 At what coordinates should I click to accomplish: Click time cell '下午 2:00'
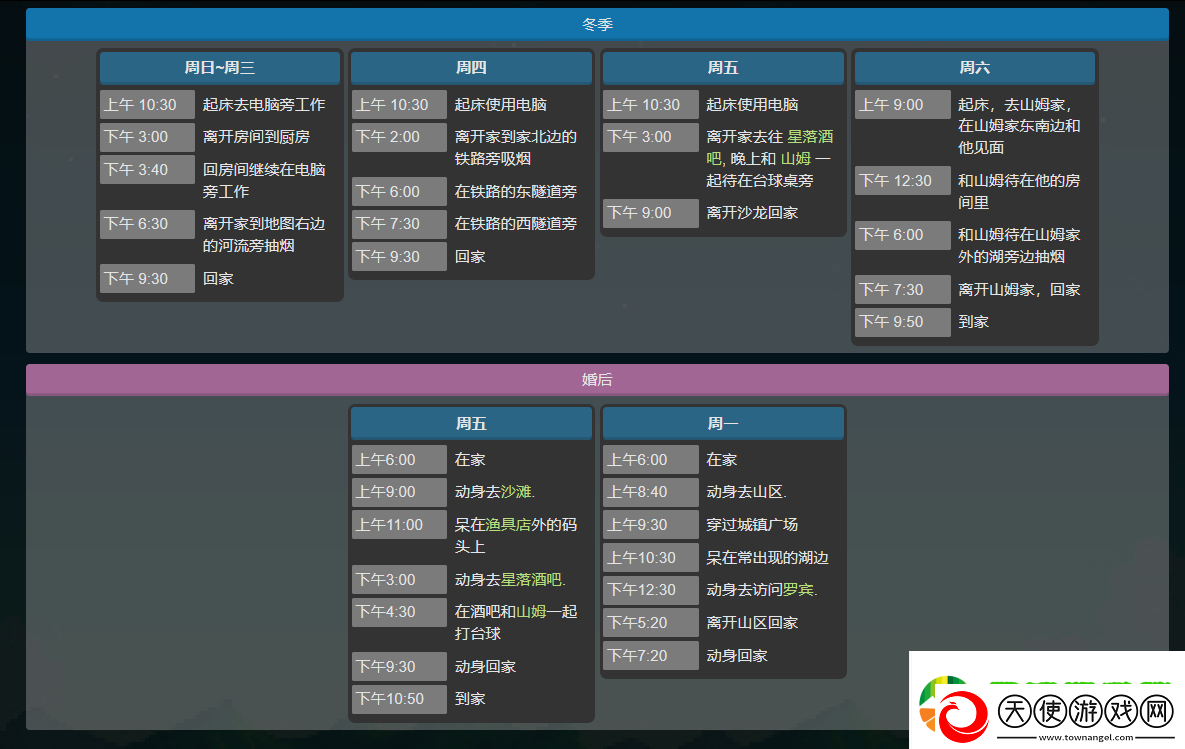tap(399, 137)
